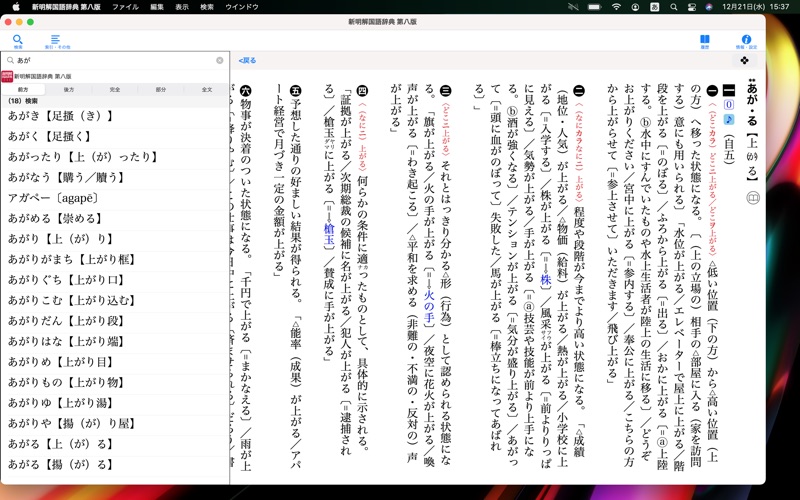Image resolution: width=800 pixels, height=500 pixels.
Task: Select the result あがり【上（が）り】
Action: pyautogui.click(x=115, y=239)
